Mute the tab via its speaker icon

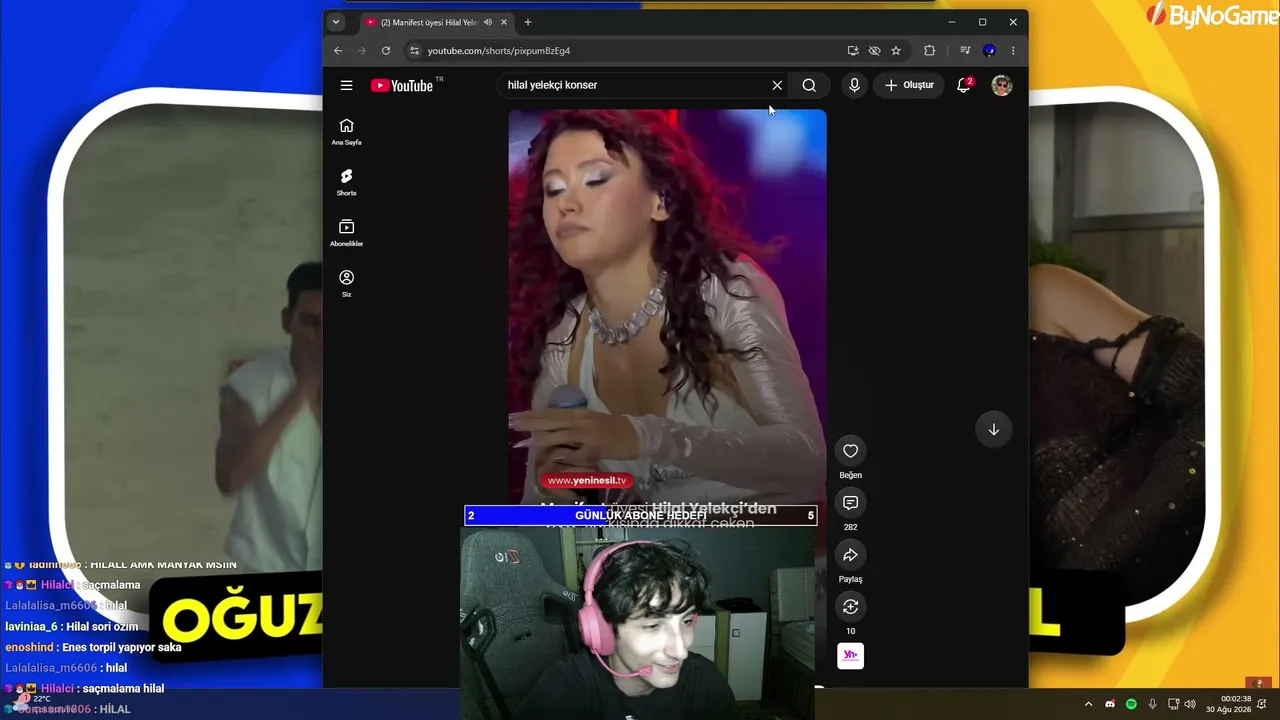tap(488, 22)
